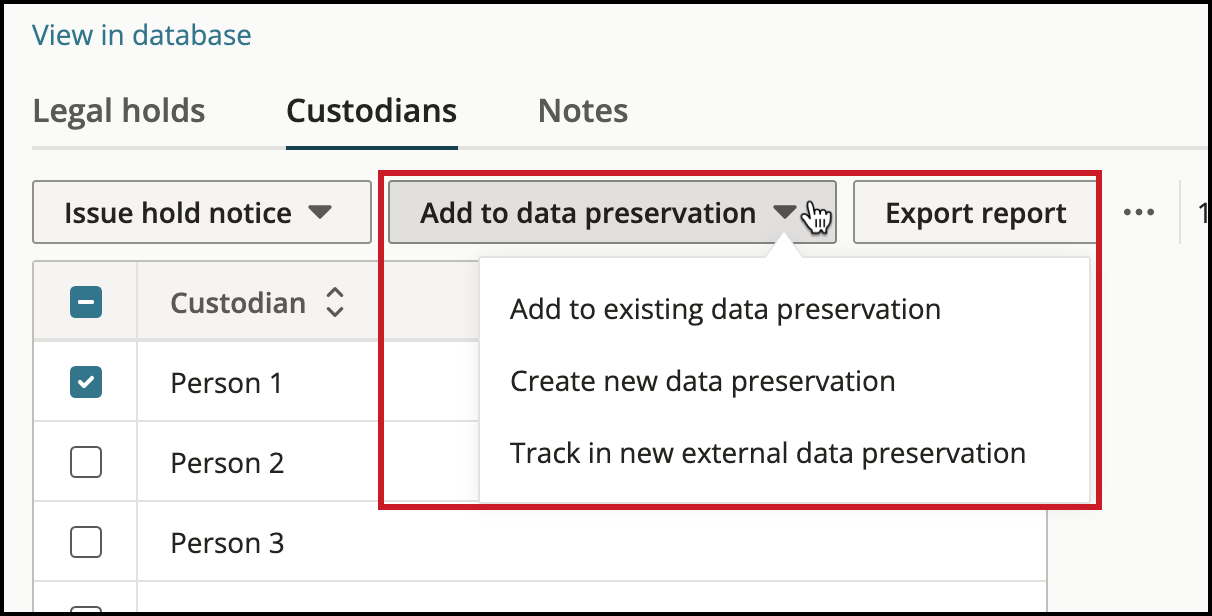Viewport: 1212px width, 616px height.
Task: Follow the View in database link
Action: pos(142,36)
